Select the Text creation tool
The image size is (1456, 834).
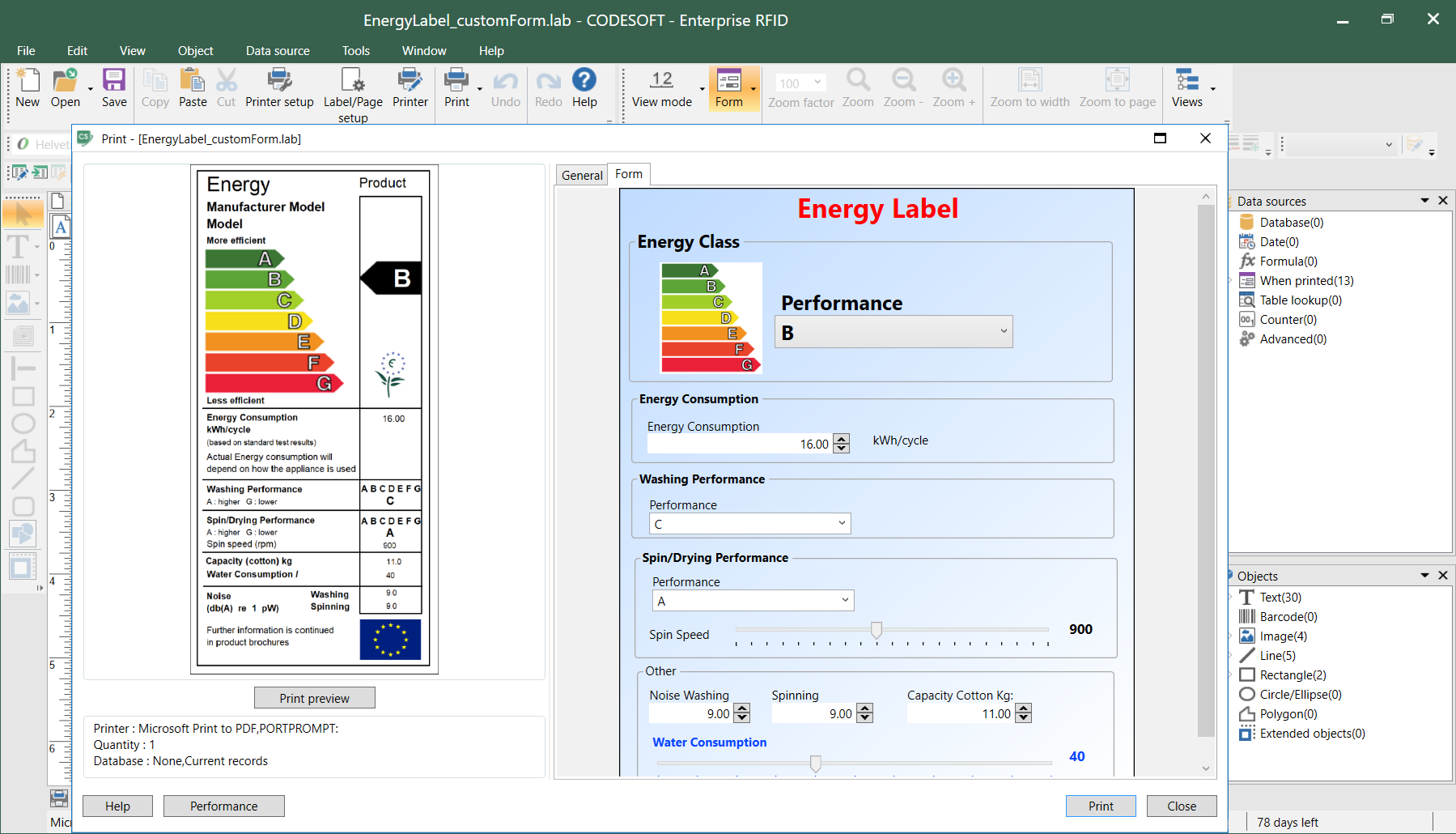click(16, 247)
